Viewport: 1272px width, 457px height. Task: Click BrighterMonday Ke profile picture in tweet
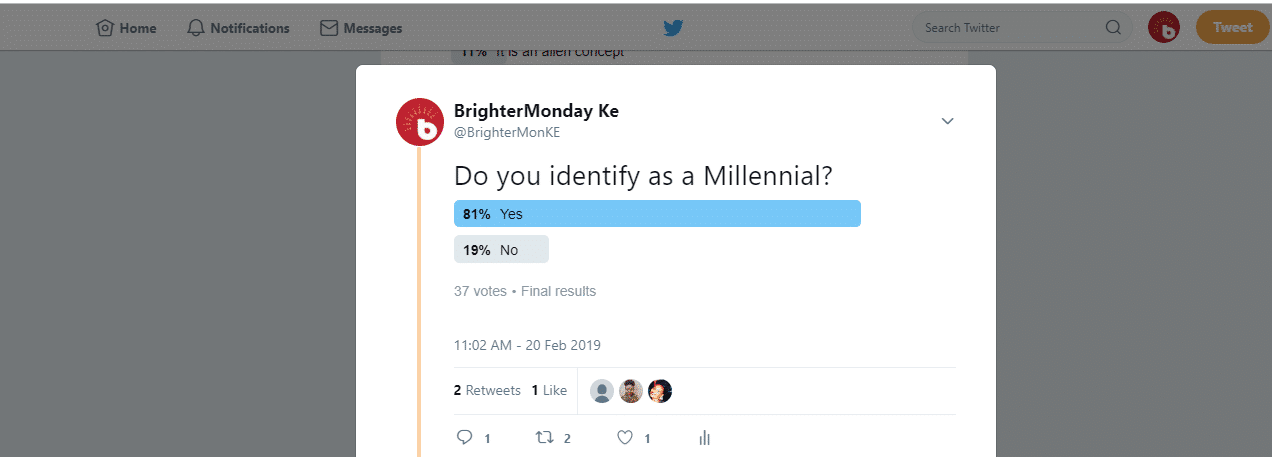[420, 122]
